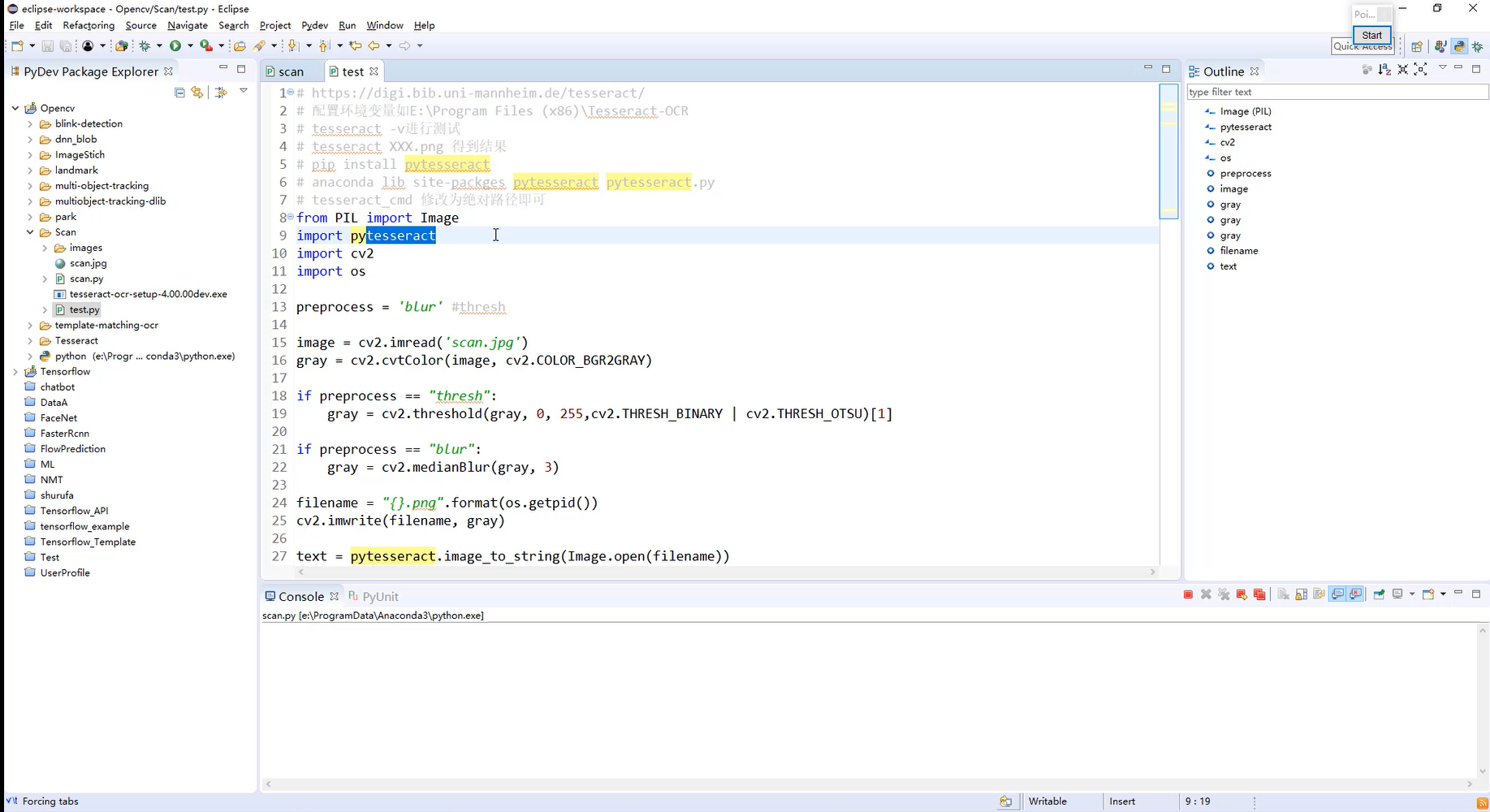The width and height of the screenshot is (1490, 812).
Task: Collapse the Opencv project tree
Action: [x=15, y=108]
